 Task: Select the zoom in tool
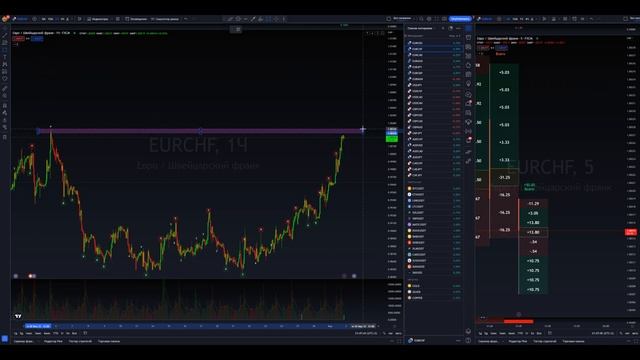pyautogui.click(x=5, y=96)
